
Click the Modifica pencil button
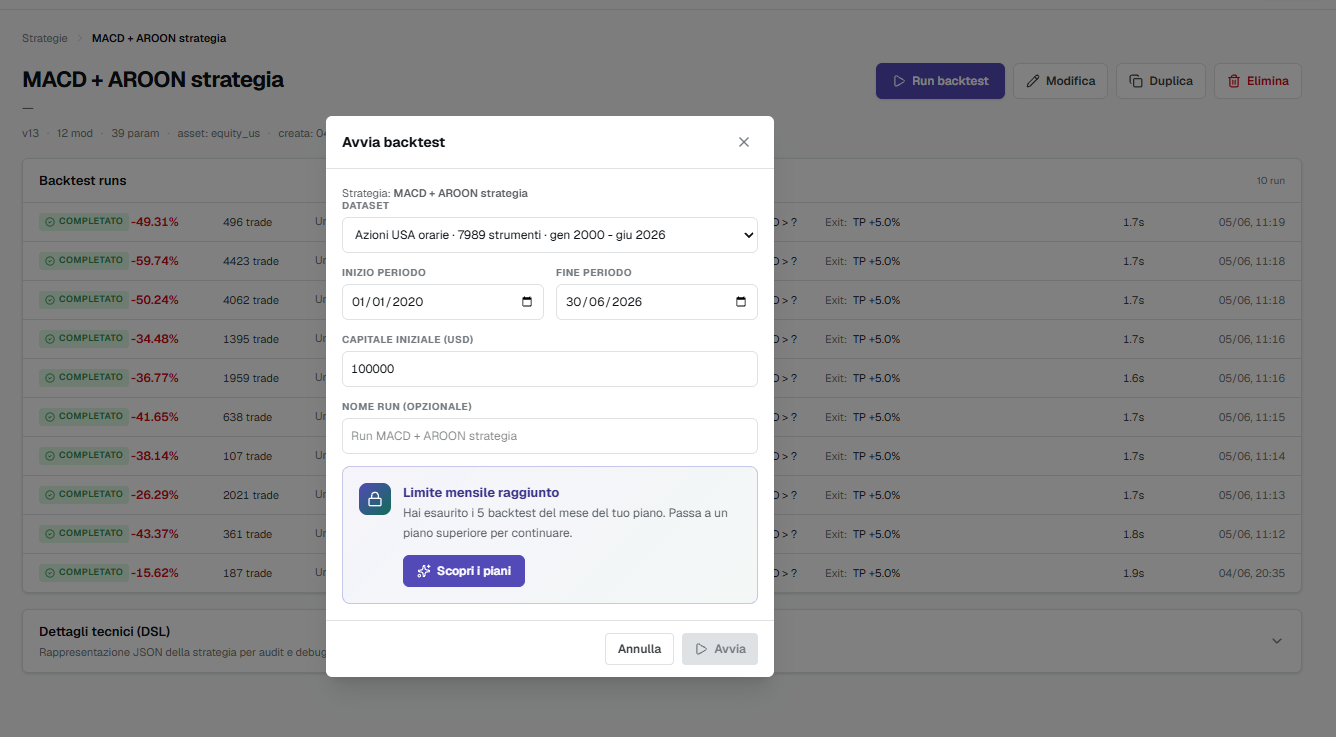click(1060, 81)
